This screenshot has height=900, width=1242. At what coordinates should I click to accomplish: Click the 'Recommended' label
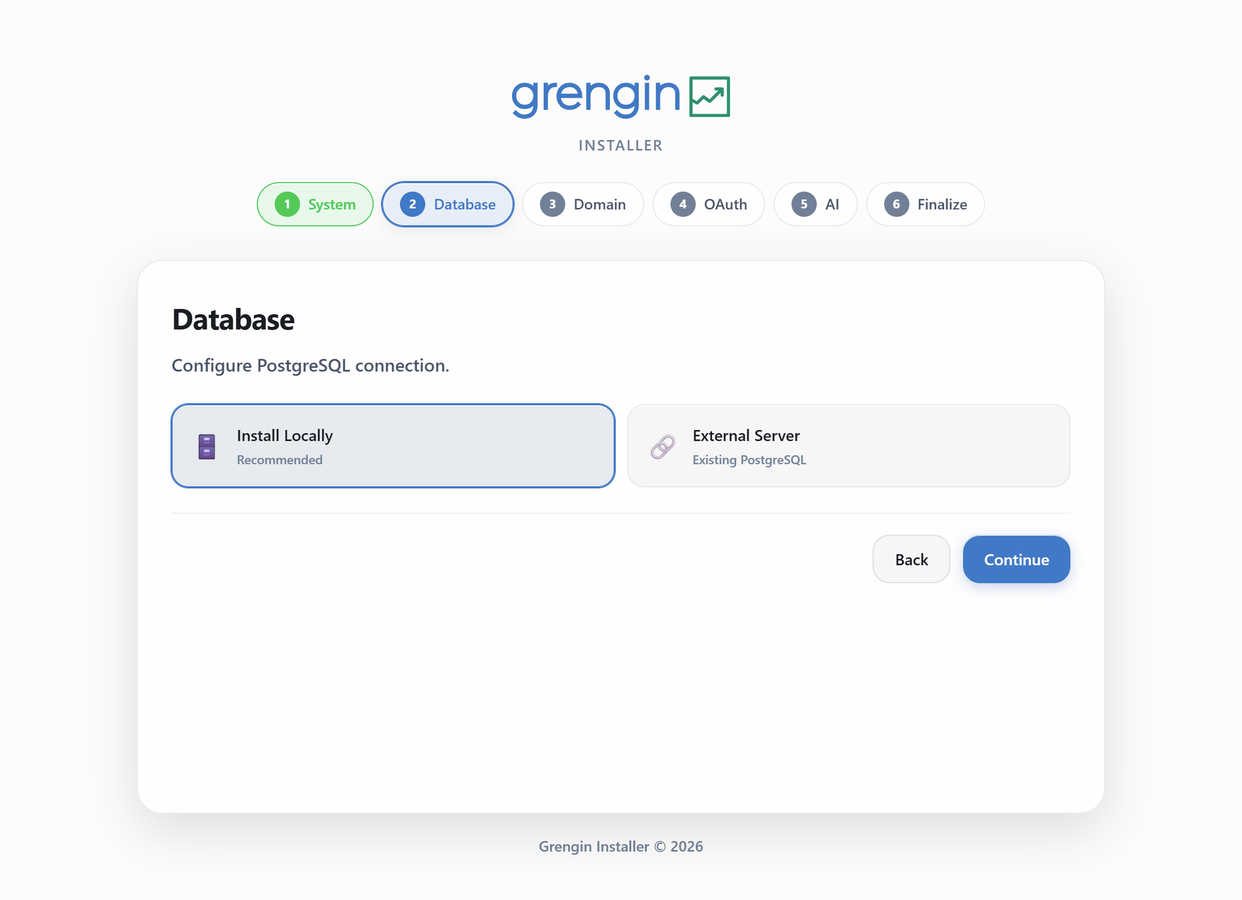click(x=280, y=460)
